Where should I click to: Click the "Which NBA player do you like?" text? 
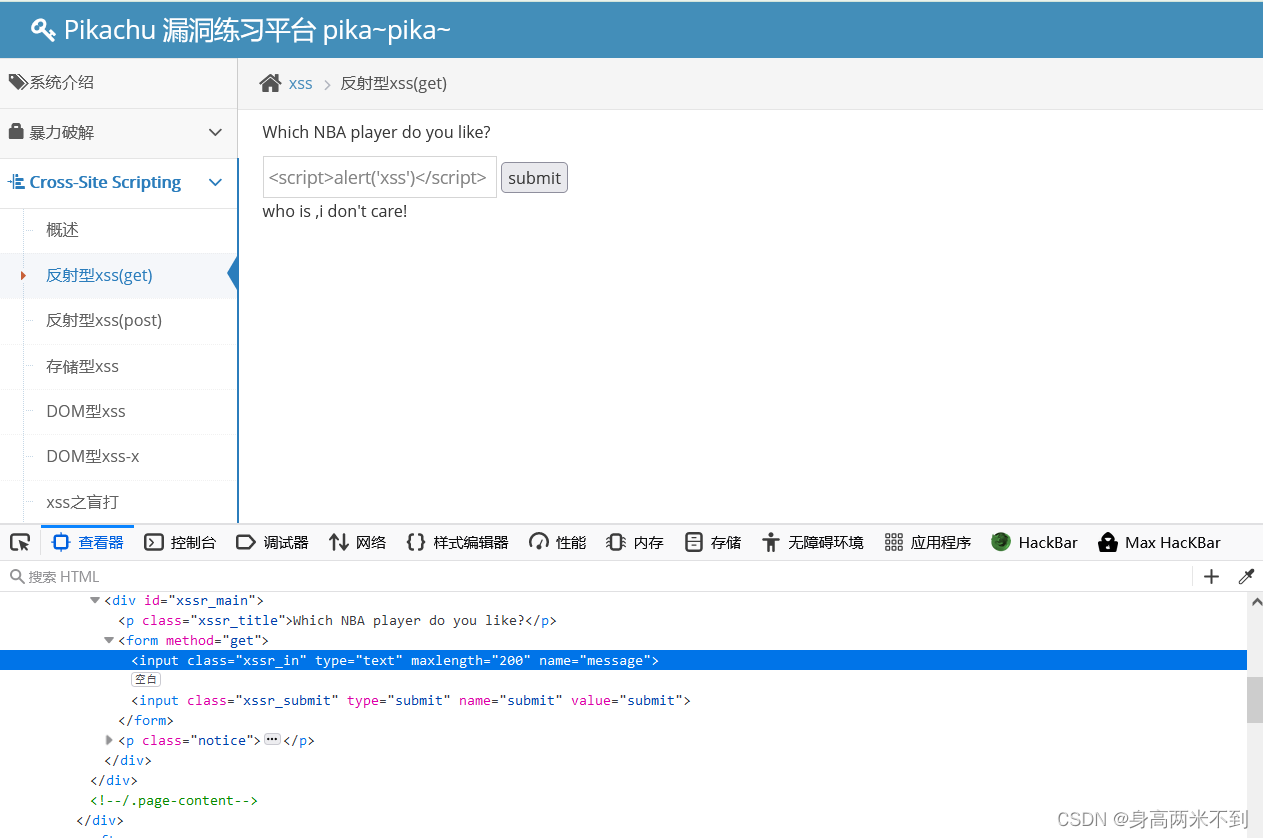pos(377,132)
